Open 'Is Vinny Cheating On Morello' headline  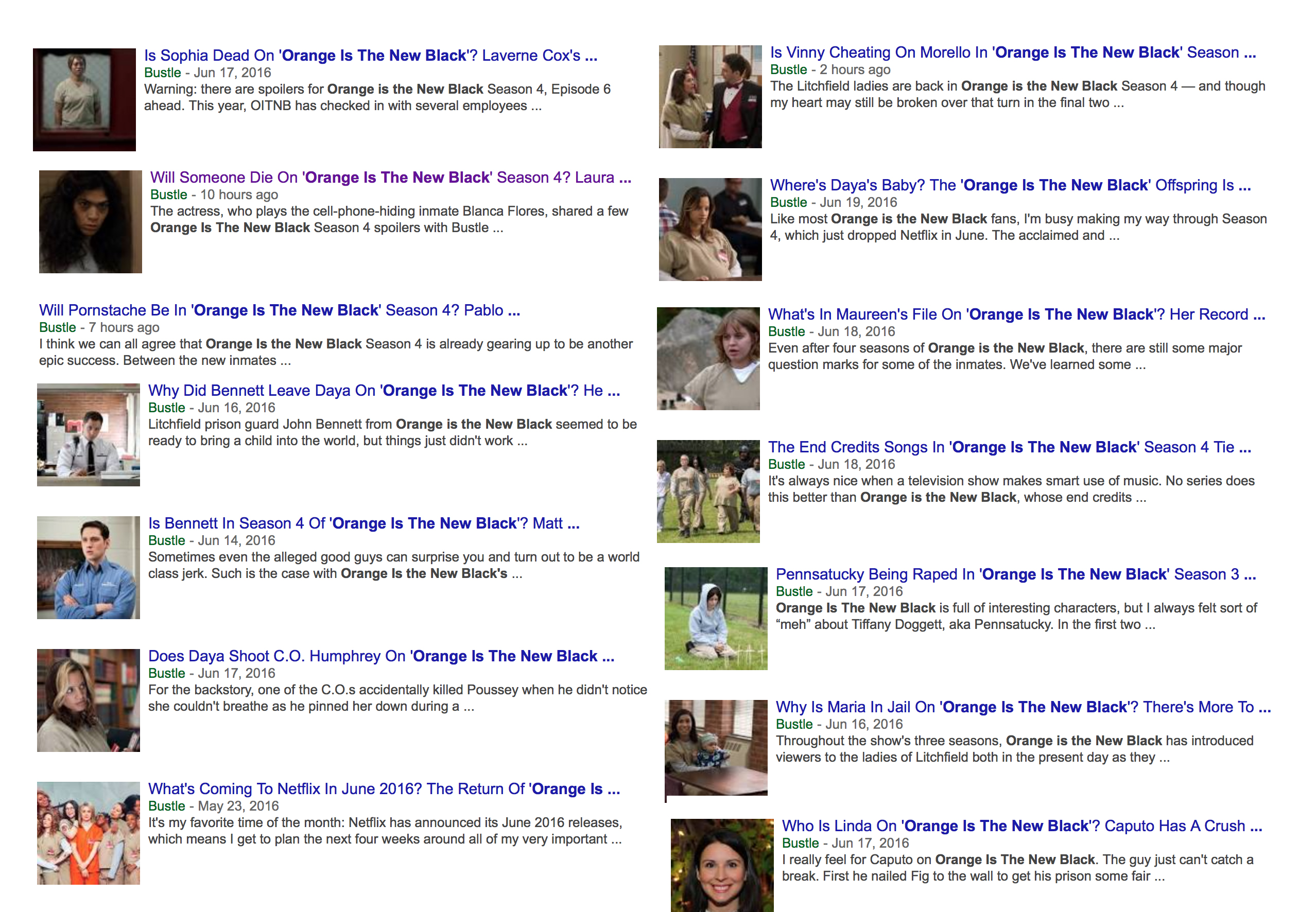[1013, 52]
